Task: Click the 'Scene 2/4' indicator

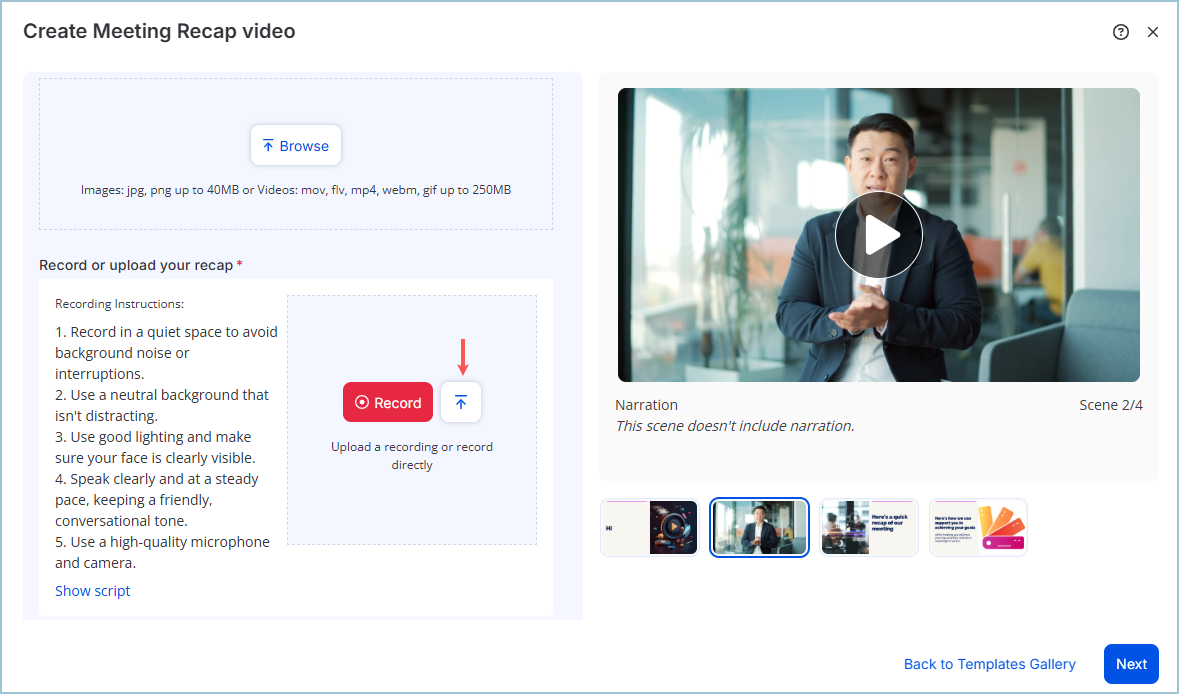Action: point(1110,405)
